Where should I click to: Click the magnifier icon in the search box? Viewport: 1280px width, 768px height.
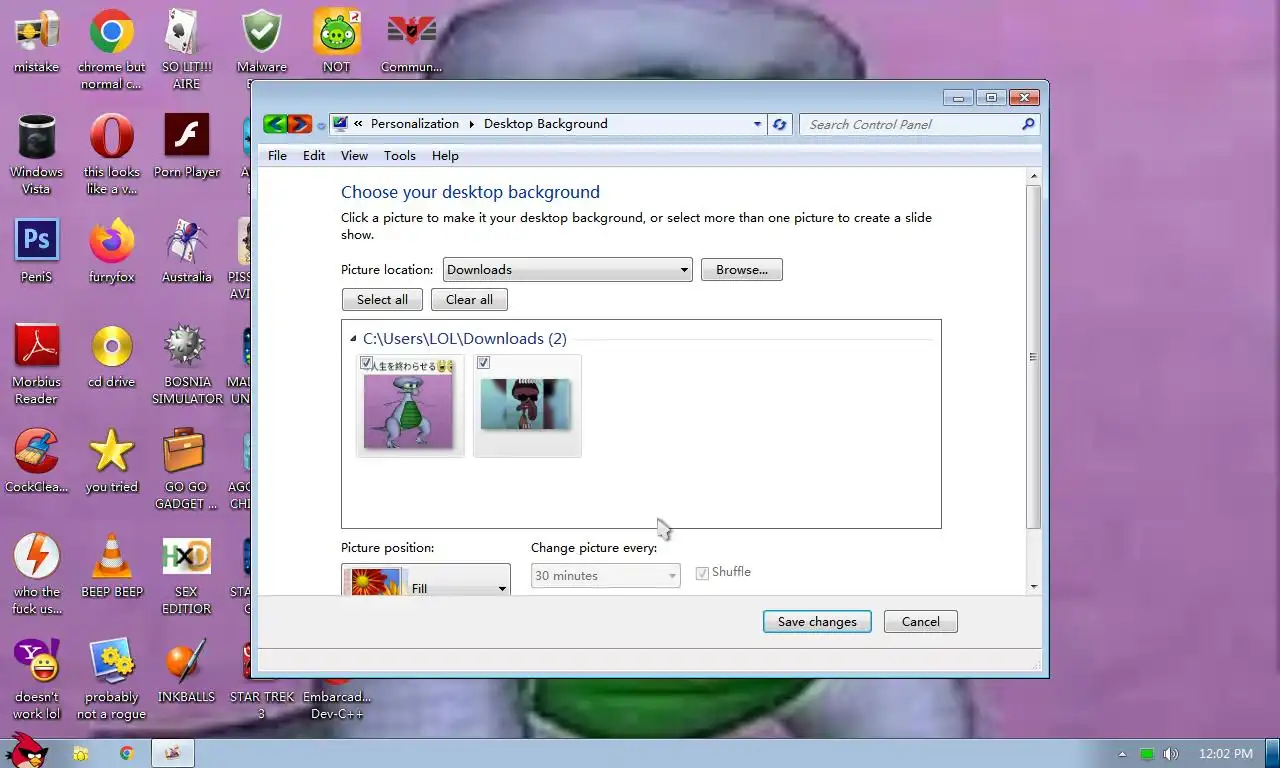click(x=1027, y=124)
